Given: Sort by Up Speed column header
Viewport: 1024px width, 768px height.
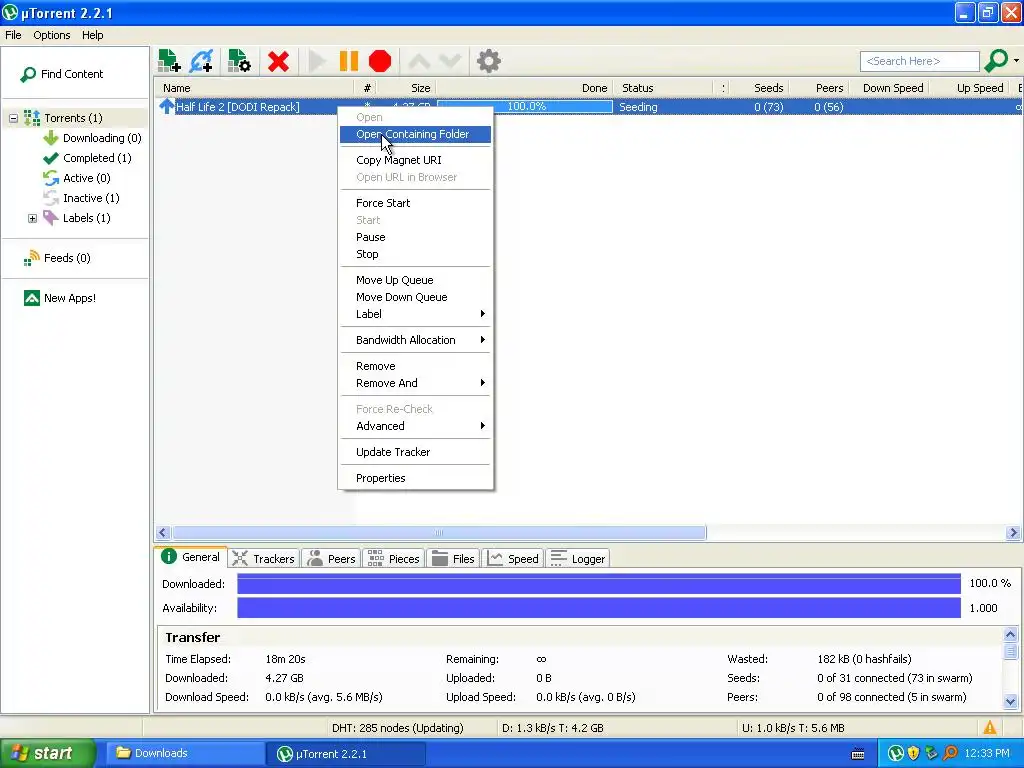Looking at the screenshot, I should [x=969, y=88].
